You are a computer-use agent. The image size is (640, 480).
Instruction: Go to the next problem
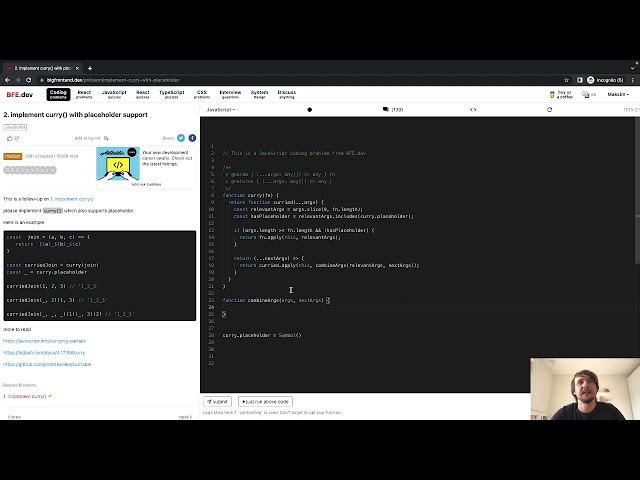185,417
